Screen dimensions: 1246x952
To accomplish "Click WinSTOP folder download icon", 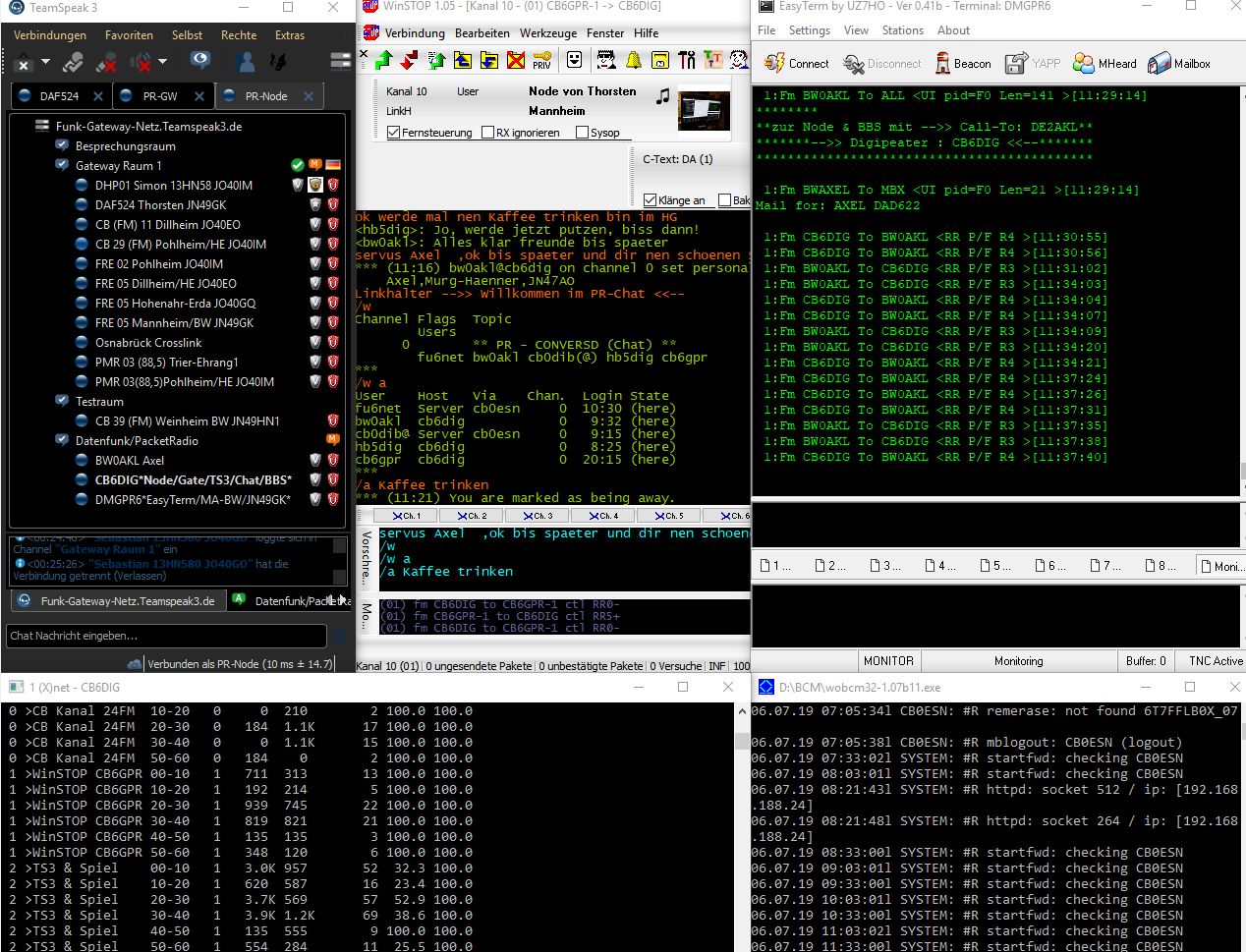I will (x=489, y=61).
